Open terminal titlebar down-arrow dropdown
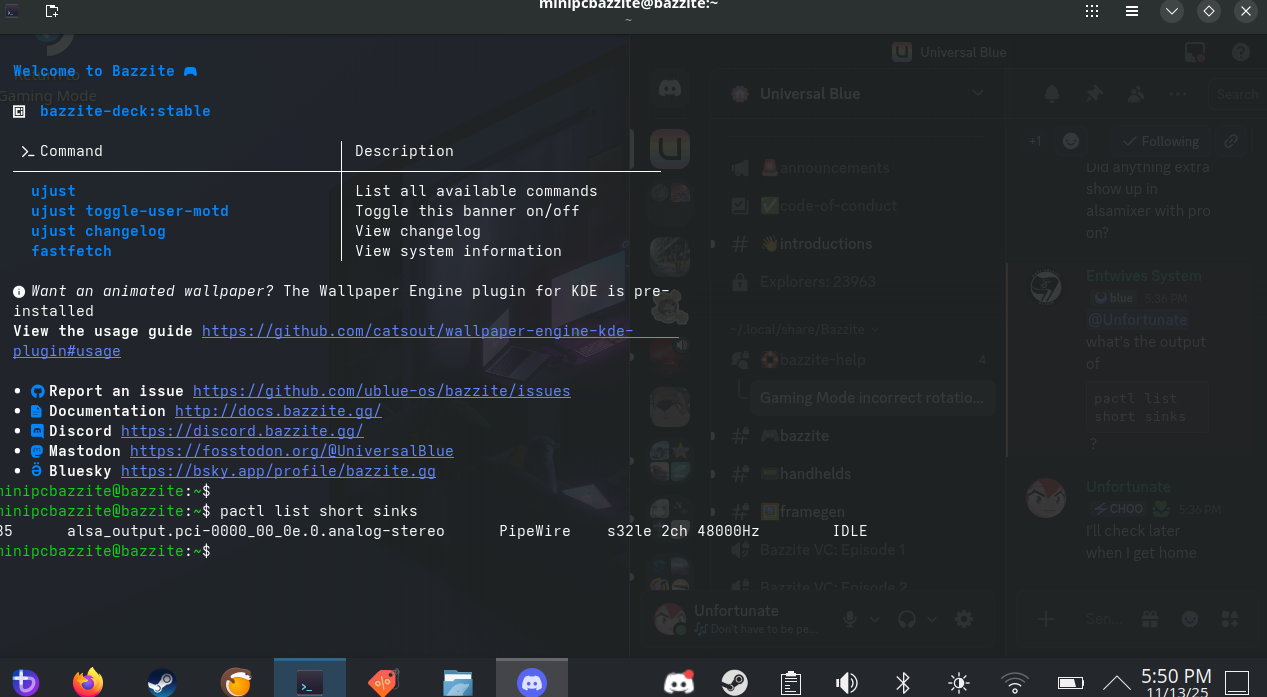Screen dimensions: 1267x697 click(x=1172, y=12)
